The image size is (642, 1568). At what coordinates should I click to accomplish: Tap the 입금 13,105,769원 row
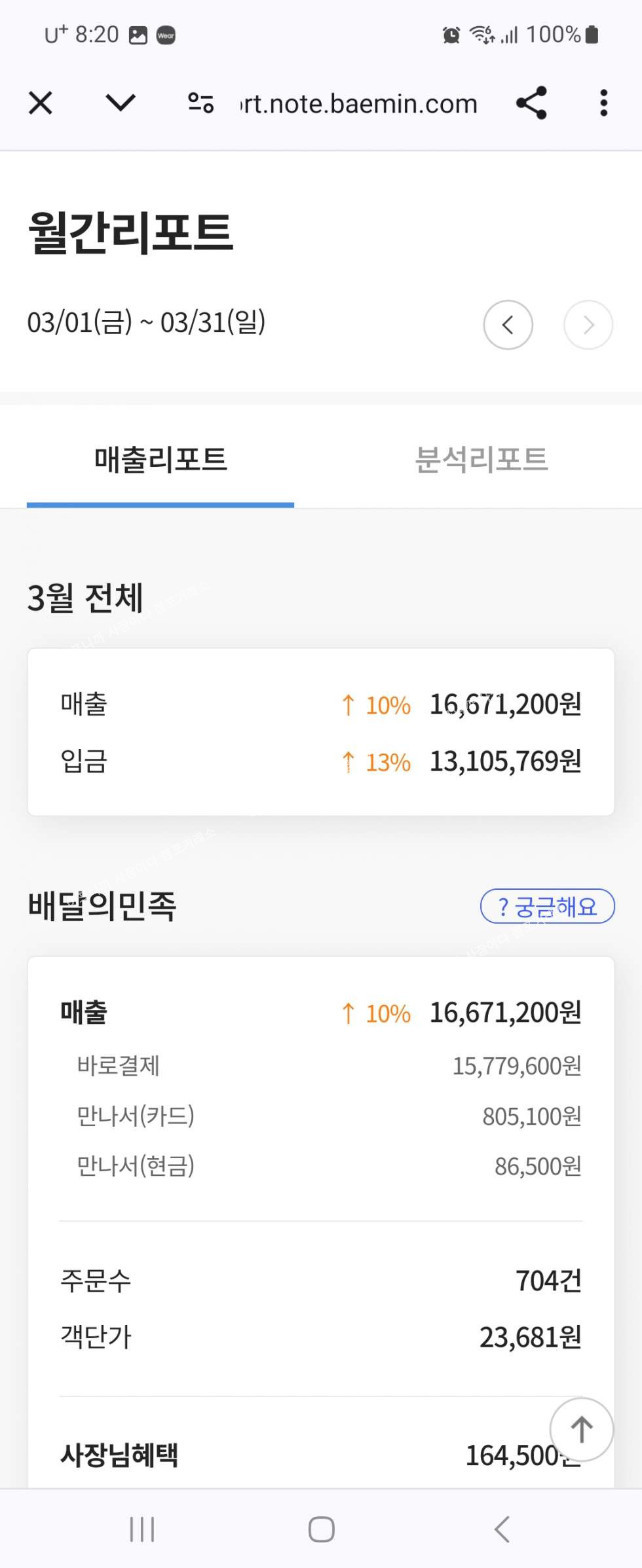(320, 761)
